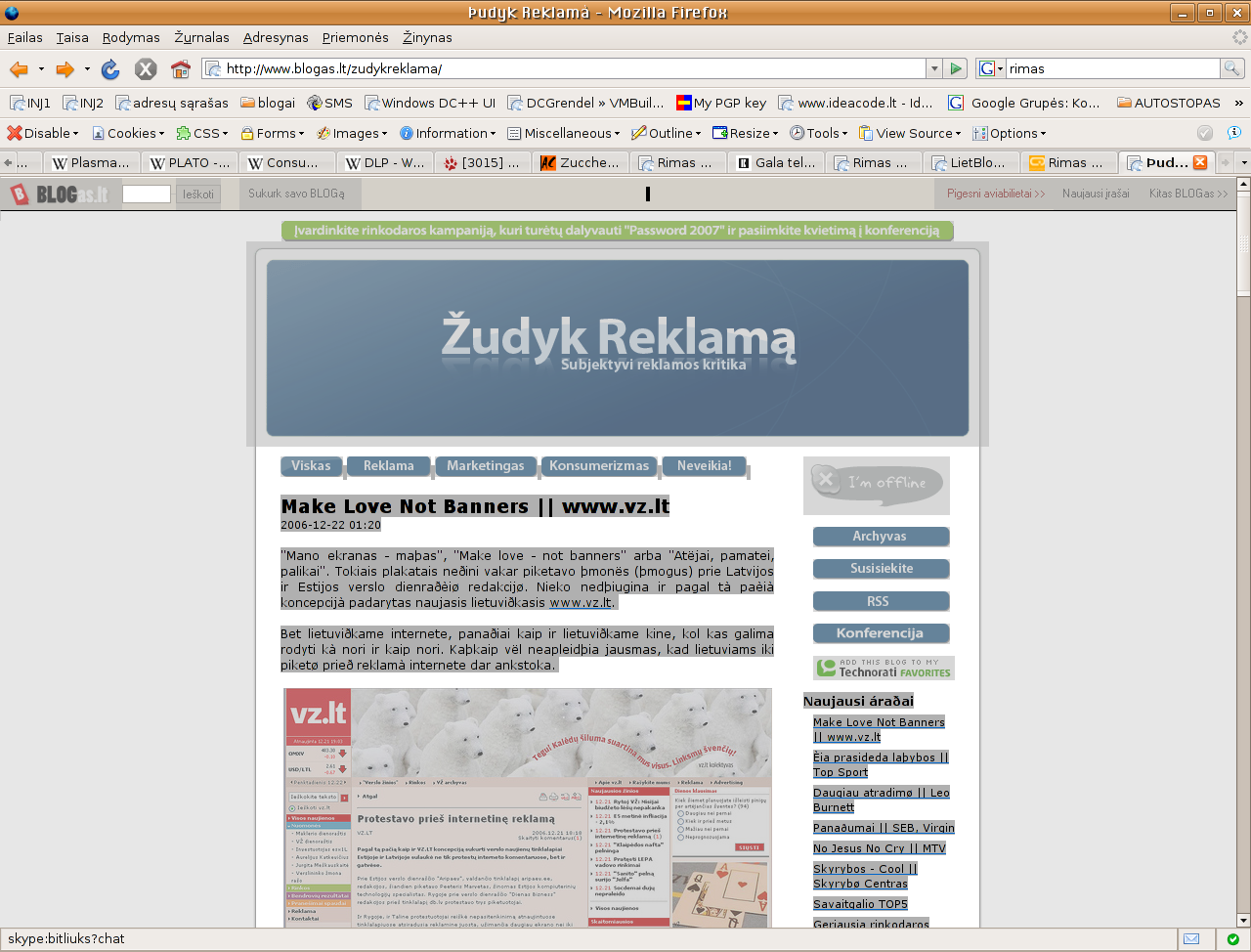Open the forward history dropdown arrow
Viewport: 1251px width, 952px height.
pos(87,68)
